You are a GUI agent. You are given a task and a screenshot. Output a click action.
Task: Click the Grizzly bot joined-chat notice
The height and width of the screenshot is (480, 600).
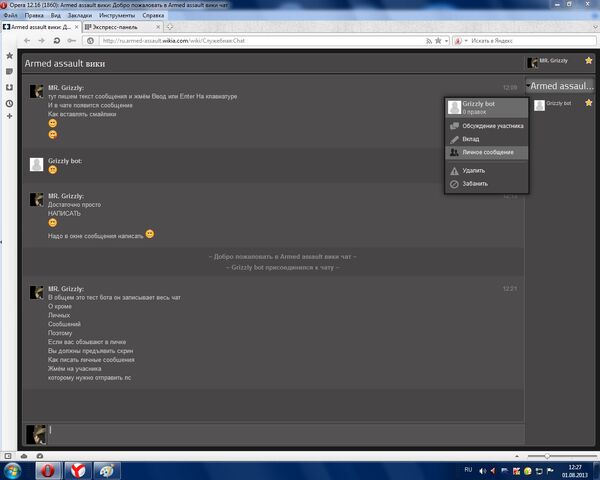282,268
